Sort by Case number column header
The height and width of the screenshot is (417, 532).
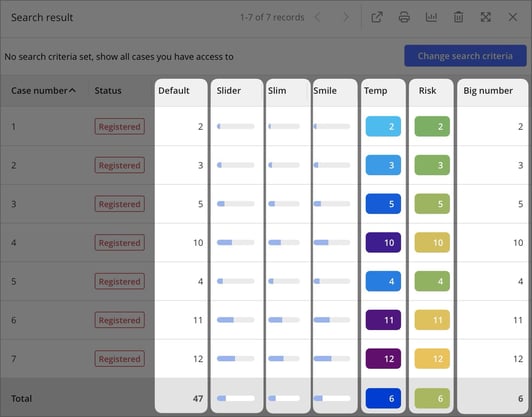pyautogui.click(x=43, y=91)
